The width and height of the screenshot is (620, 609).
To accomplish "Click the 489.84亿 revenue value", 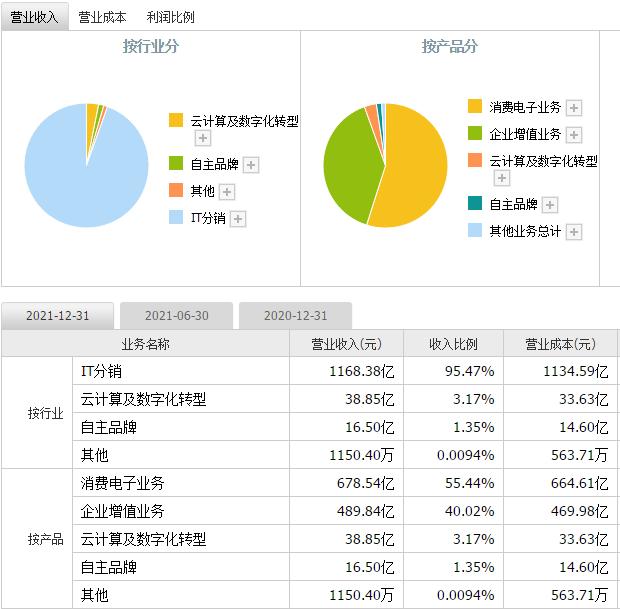I will click(x=365, y=511).
